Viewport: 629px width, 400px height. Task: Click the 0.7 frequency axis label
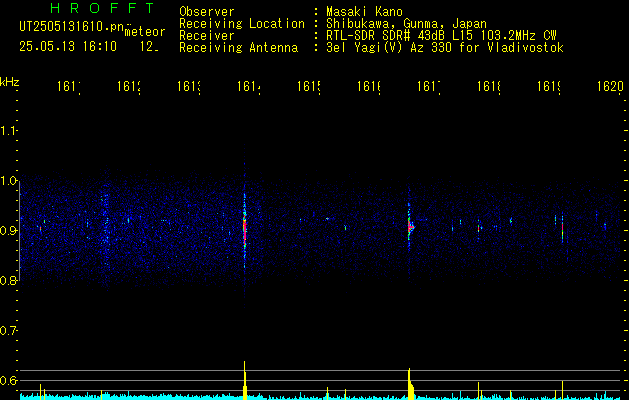pos(8,331)
